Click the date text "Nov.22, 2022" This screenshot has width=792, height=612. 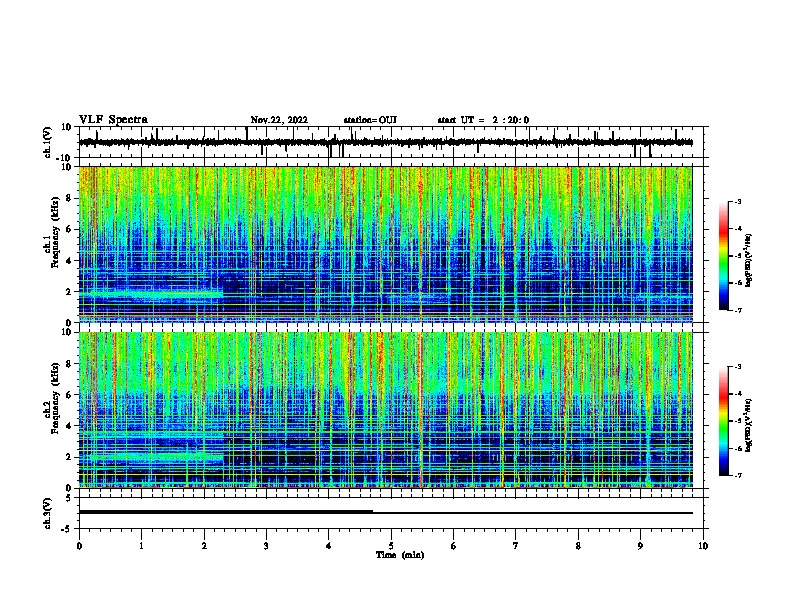pyautogui.click(x=279, y=120)
